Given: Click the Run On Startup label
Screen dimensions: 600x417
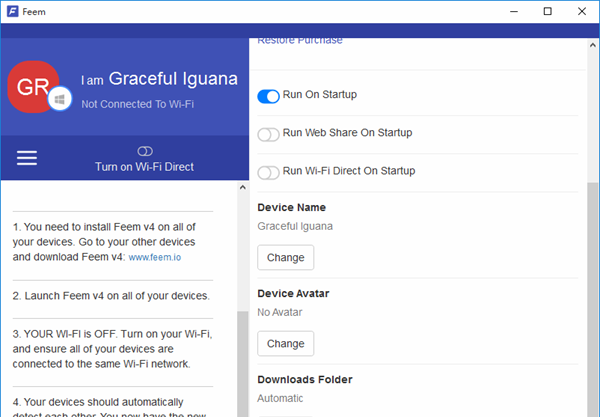Looking at the screenshot, I should point(320,94).
